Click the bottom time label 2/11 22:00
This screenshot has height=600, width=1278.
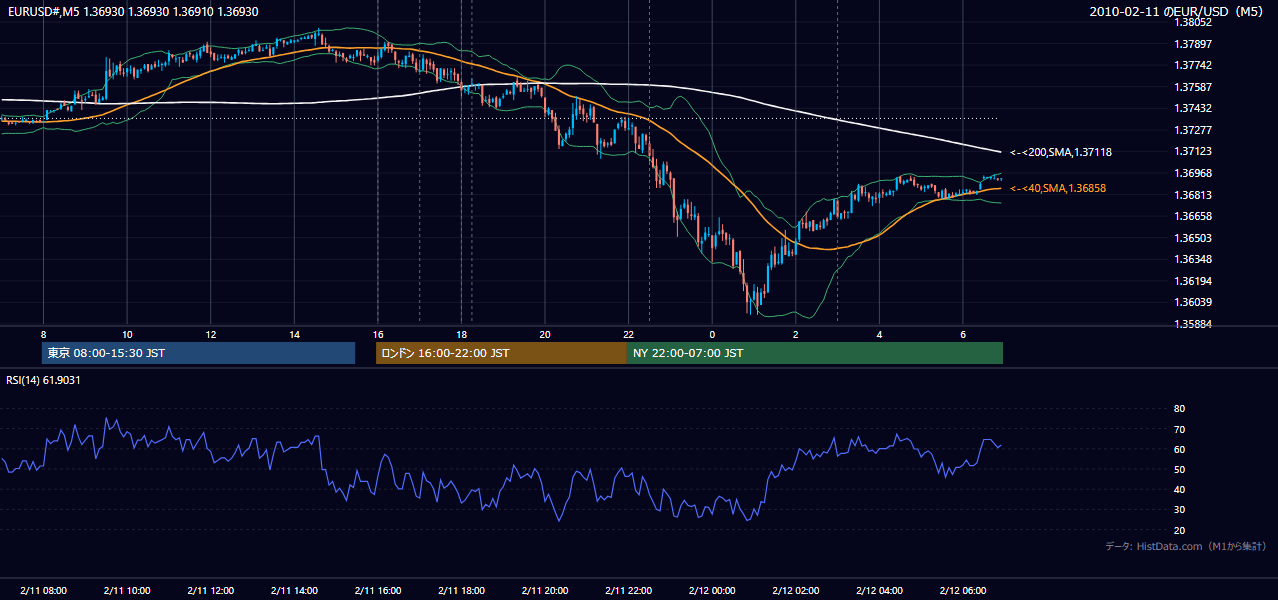(x=628, y=590)
